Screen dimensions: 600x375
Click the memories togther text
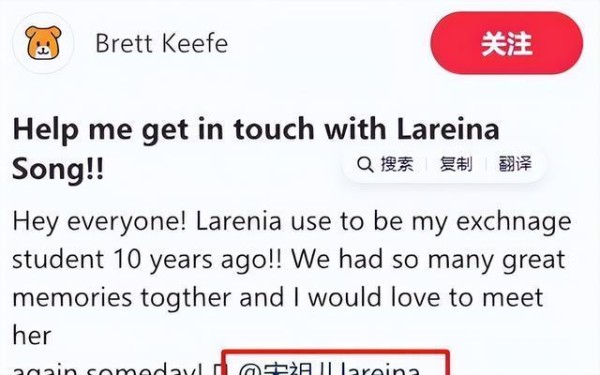tap(122, 298)
